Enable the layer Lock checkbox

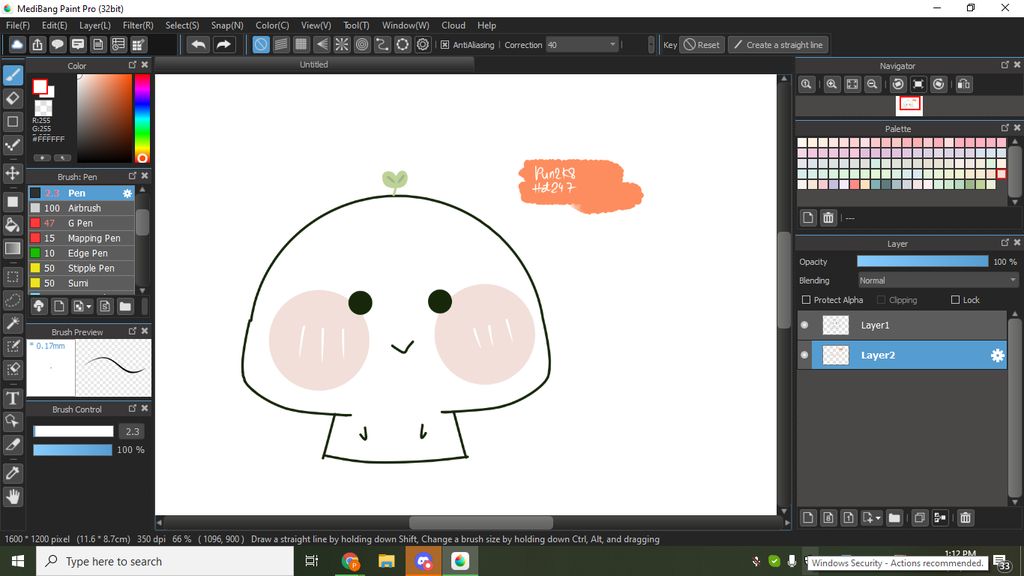(x=955, y=300)
